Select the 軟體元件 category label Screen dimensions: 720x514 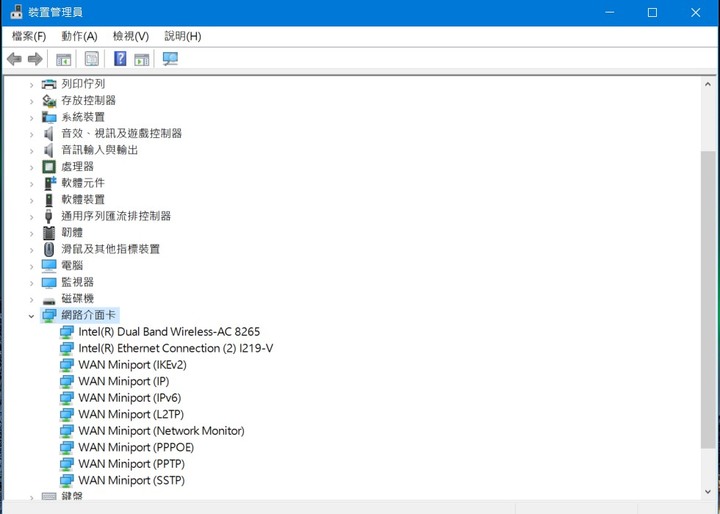click(x=83, y=183)
